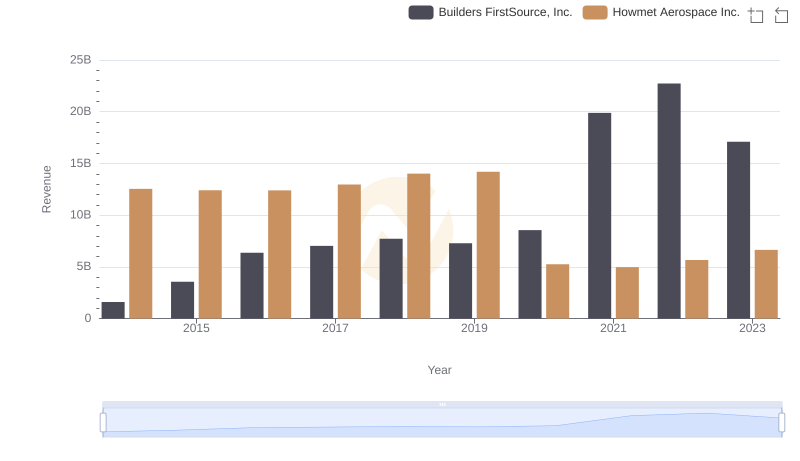Click the 2018 Howmet Aerospace bar
This screenshot has height=461, width=800.
(x=419, y=246)
